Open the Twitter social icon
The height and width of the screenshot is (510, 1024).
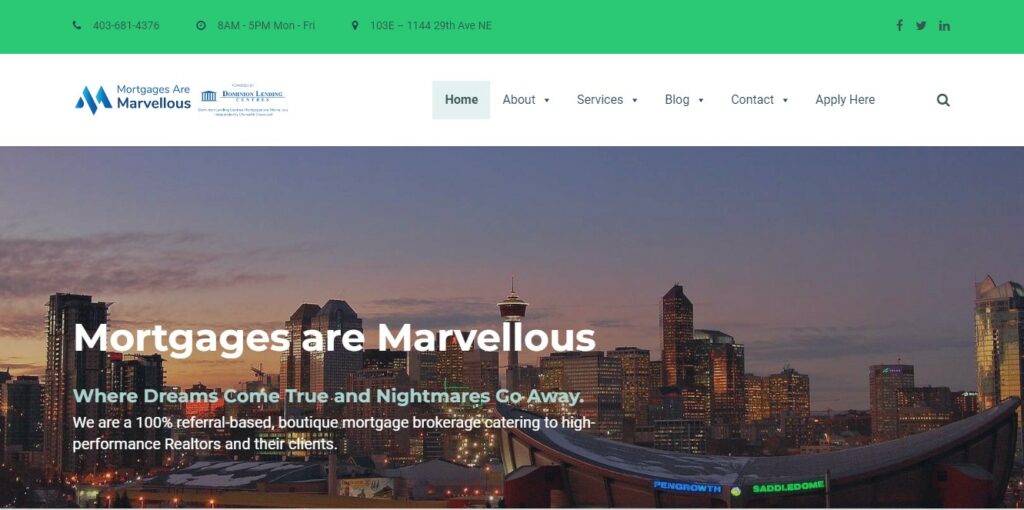pos(921,25)
